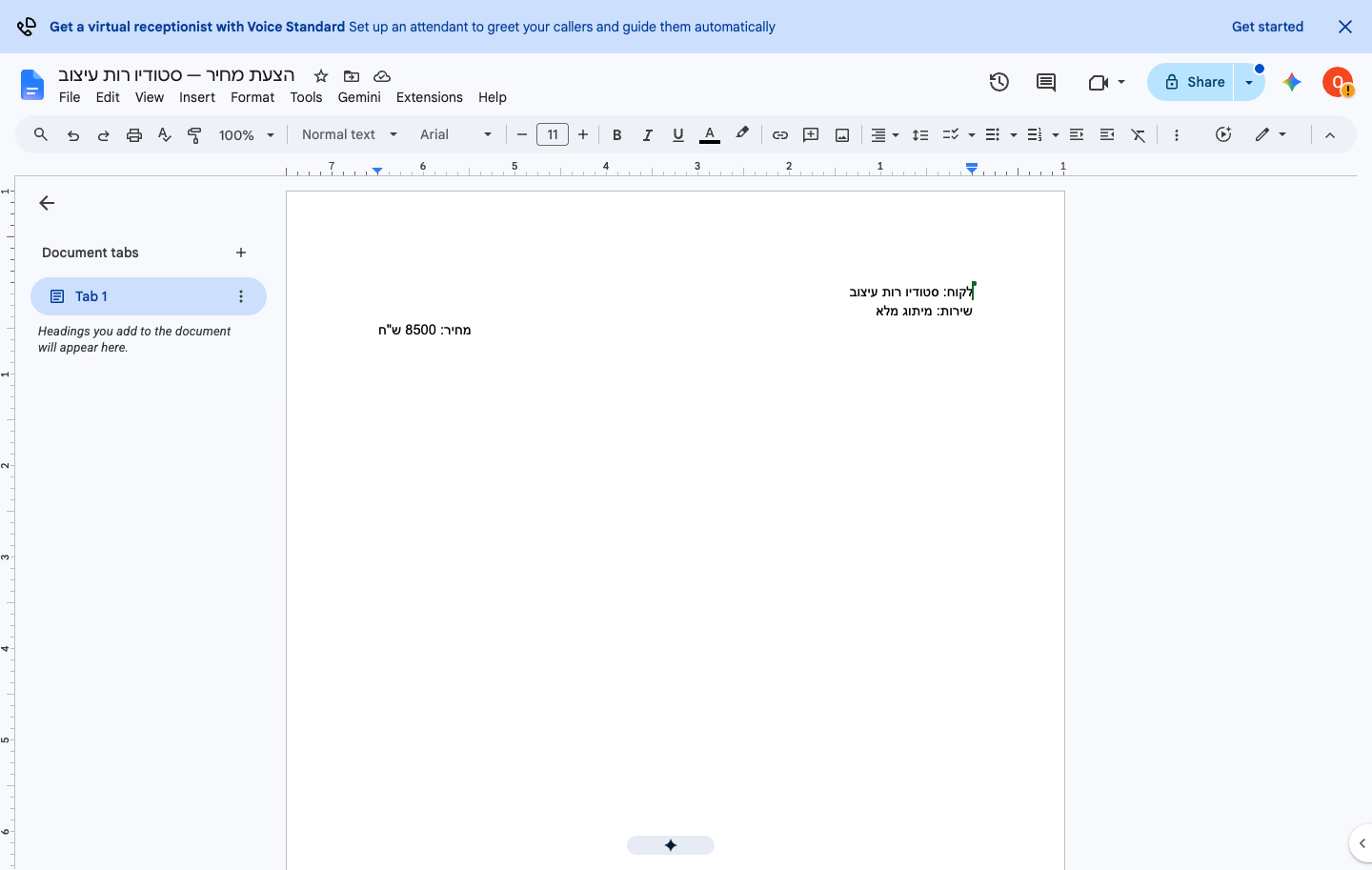Image resolution: width=1372 pixels, height=870 pixels.
Task: Decrease the indent
Action: [x=1077, y=135]
